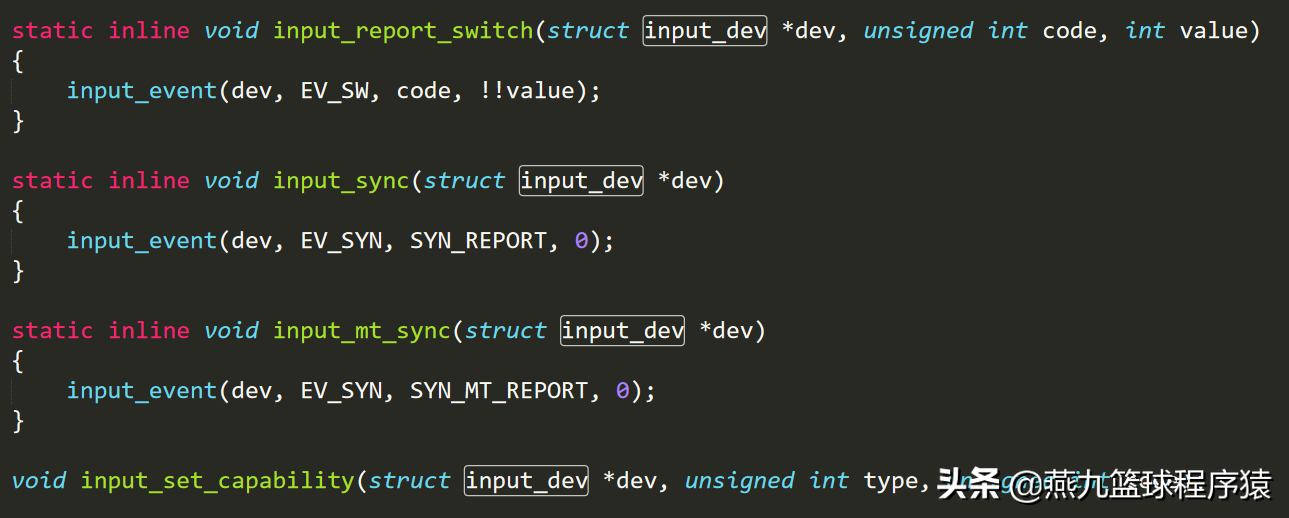This screenshot has width=1289, height=518.
Task: Select the SYN_MT_REPORT constant
Action: click(499, 391)
